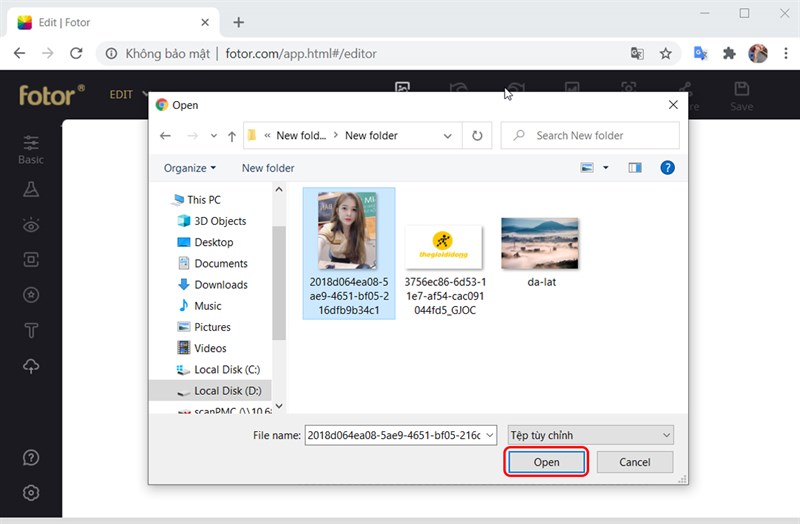Viewport: 800px width, 524px height.
Task: Select Downloads in the navigation tree
Action: tap(221, 285)
